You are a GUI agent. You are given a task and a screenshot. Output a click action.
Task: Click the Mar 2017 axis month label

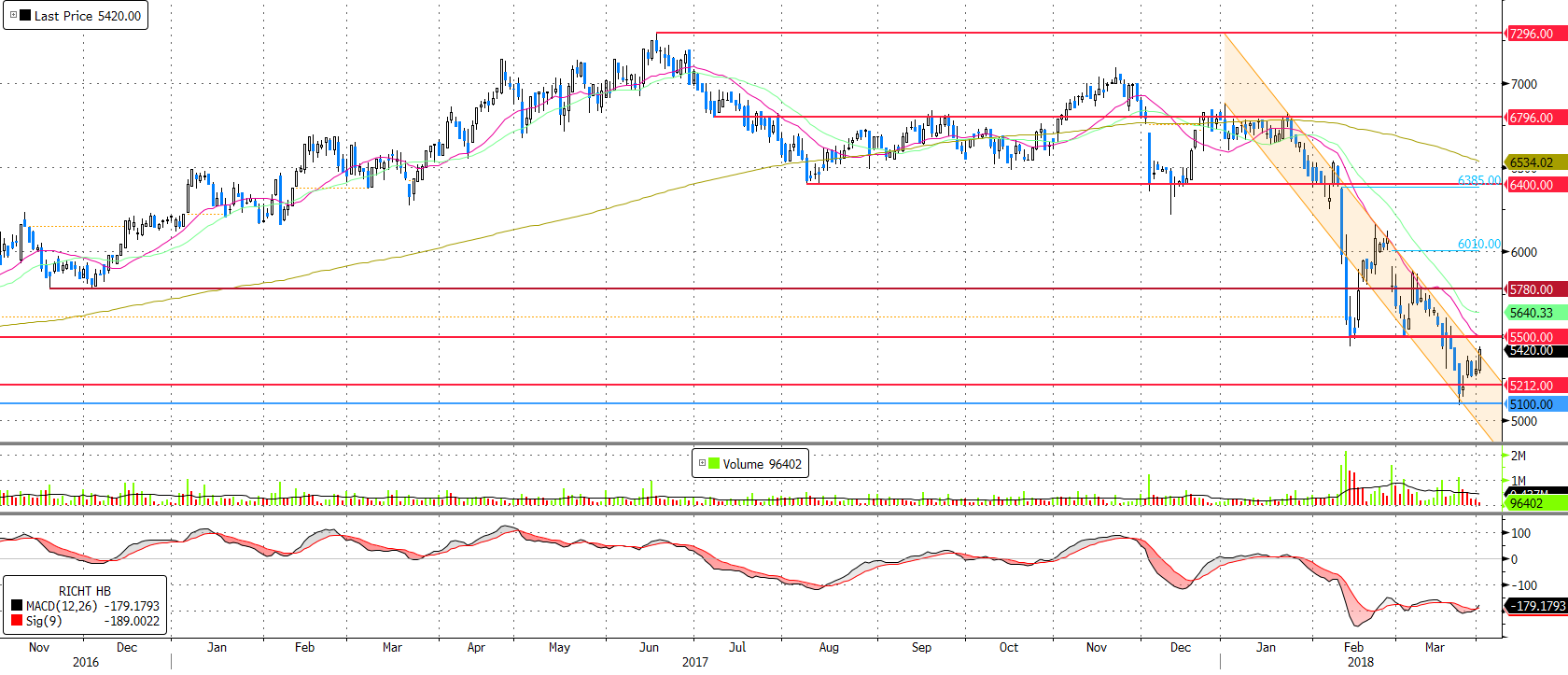point(392,647)
